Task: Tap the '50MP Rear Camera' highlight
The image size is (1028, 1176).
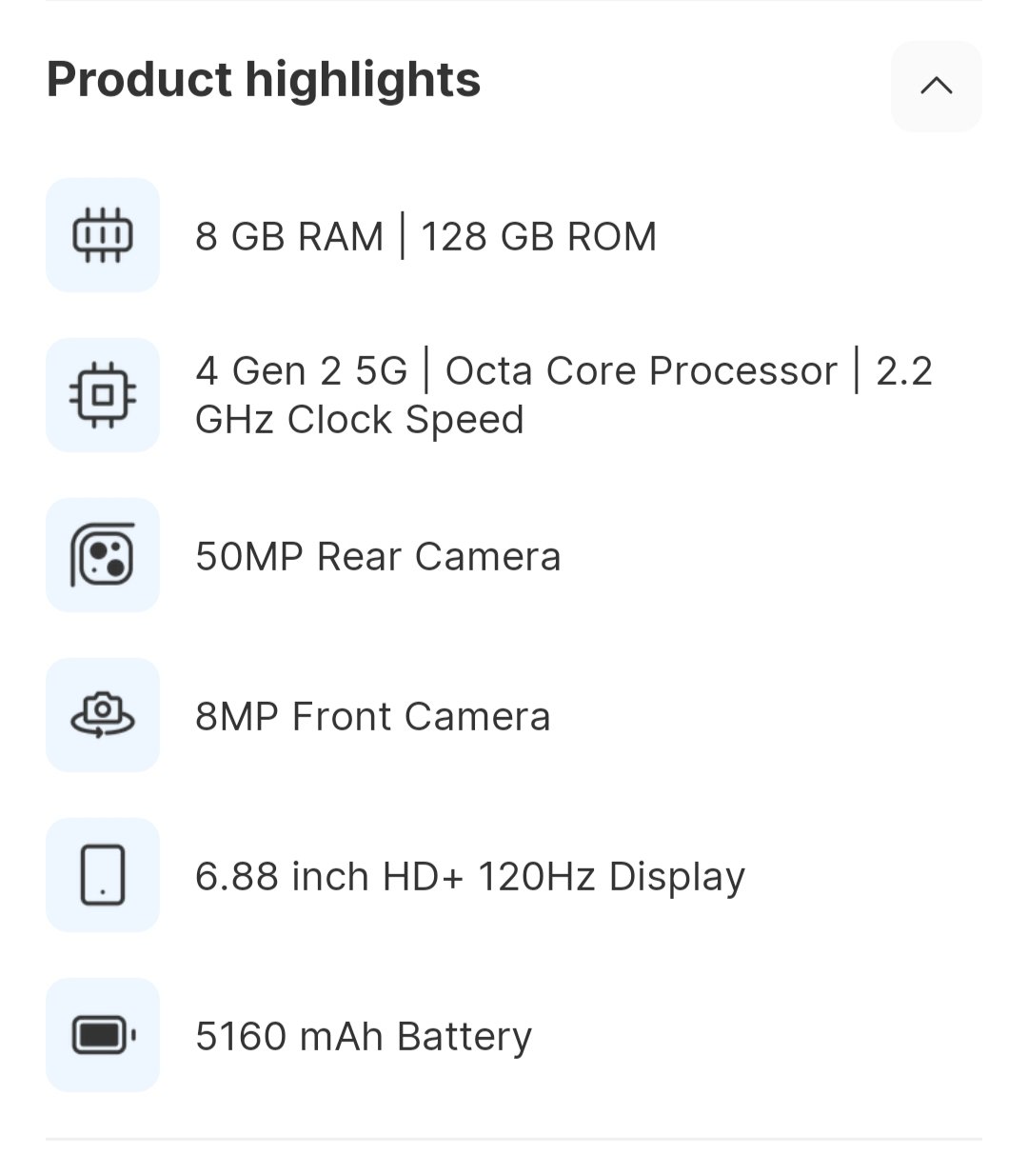Action: (x=378, y=557)
